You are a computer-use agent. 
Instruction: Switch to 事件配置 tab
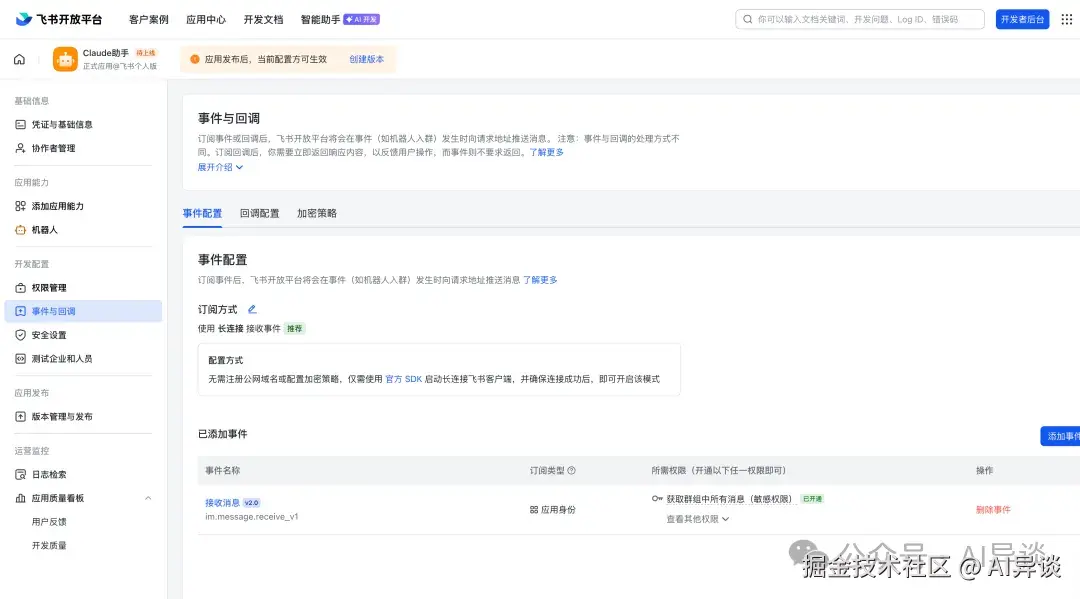202,213
